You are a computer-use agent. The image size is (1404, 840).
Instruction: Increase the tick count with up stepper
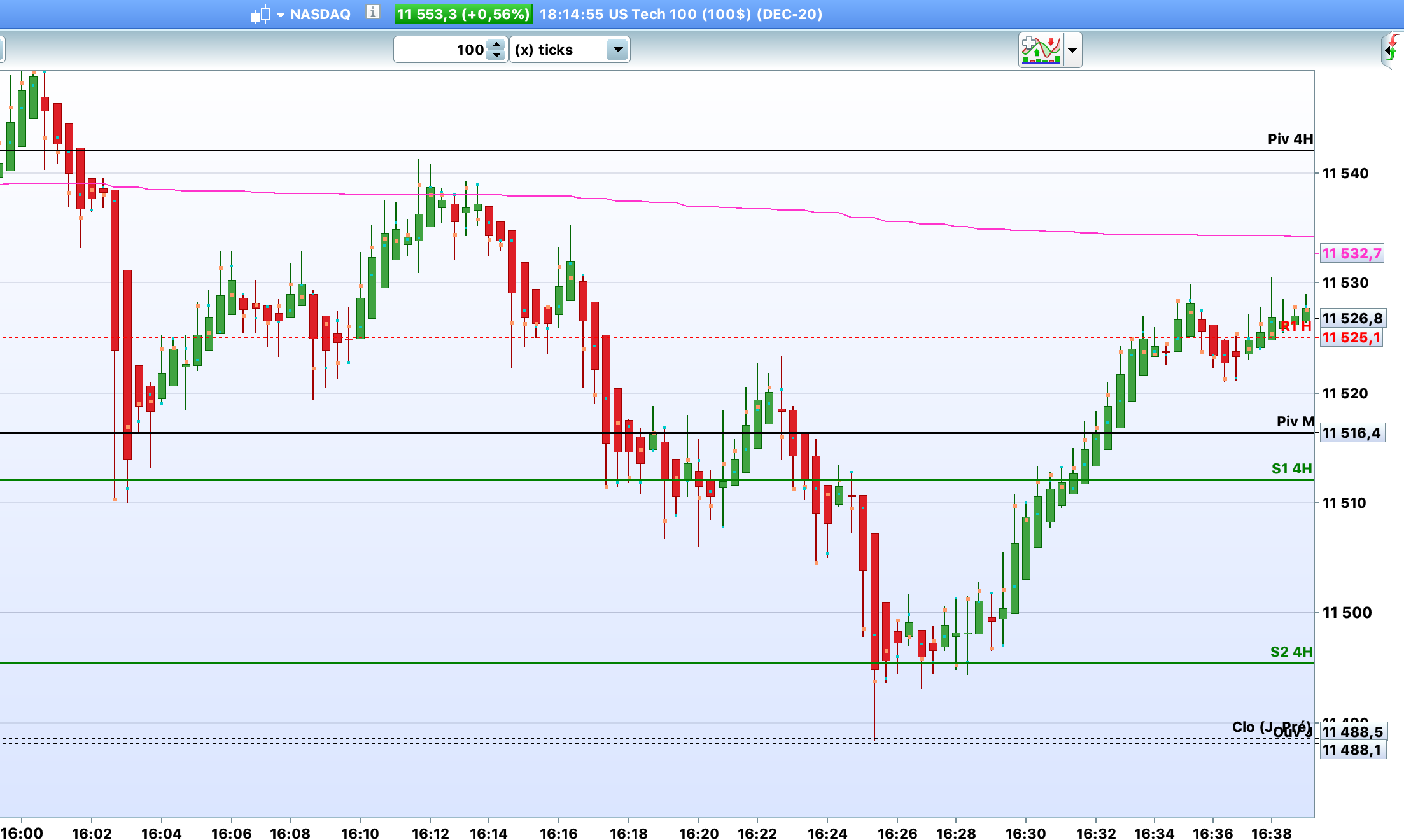pos(496,45)
